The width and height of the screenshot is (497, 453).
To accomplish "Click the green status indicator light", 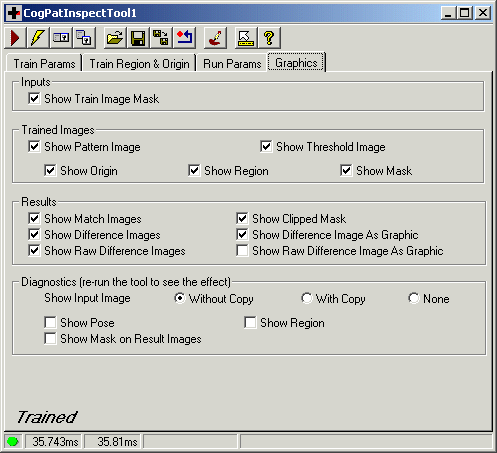I will [x=13, y=442].
